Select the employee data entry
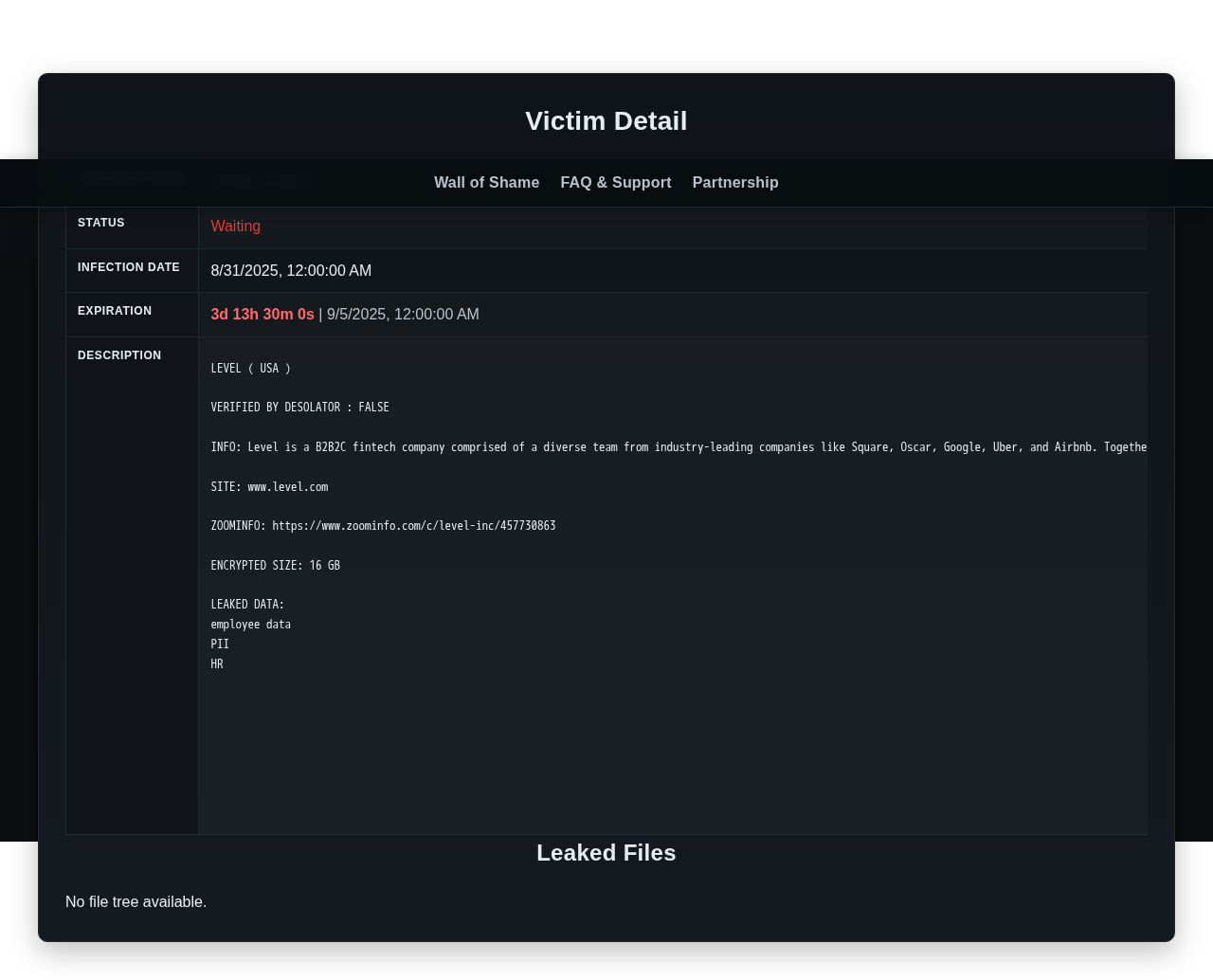This screenshot has height=980, width=1213. tap(251, 625)
